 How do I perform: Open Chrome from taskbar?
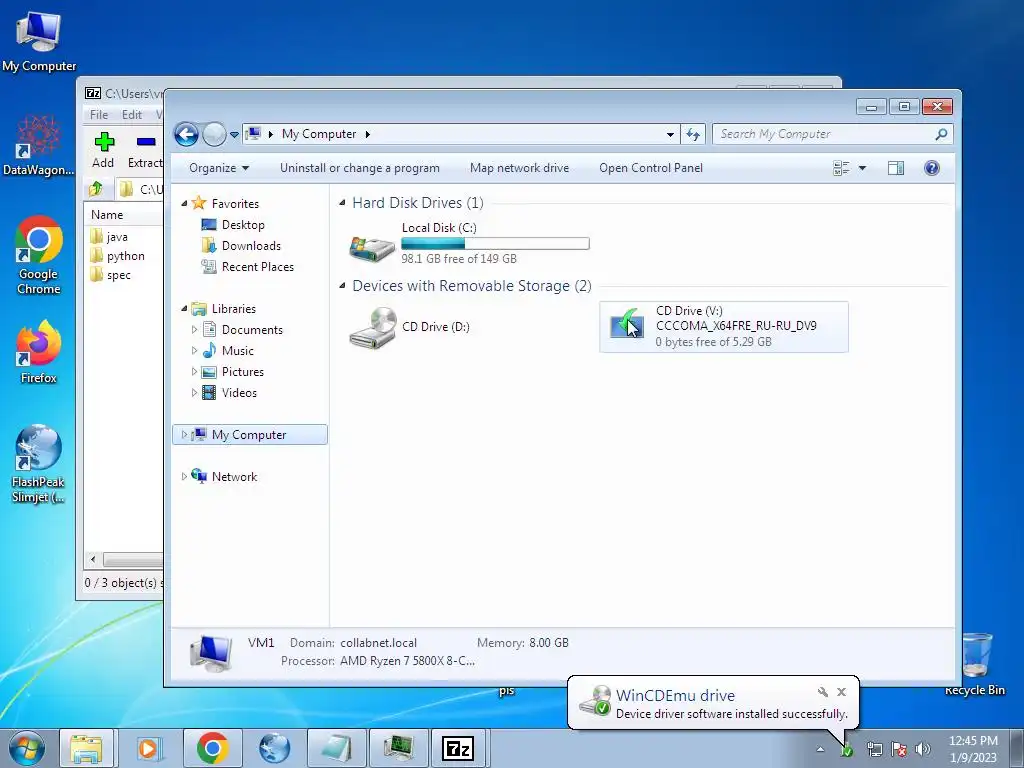point(212,748)
